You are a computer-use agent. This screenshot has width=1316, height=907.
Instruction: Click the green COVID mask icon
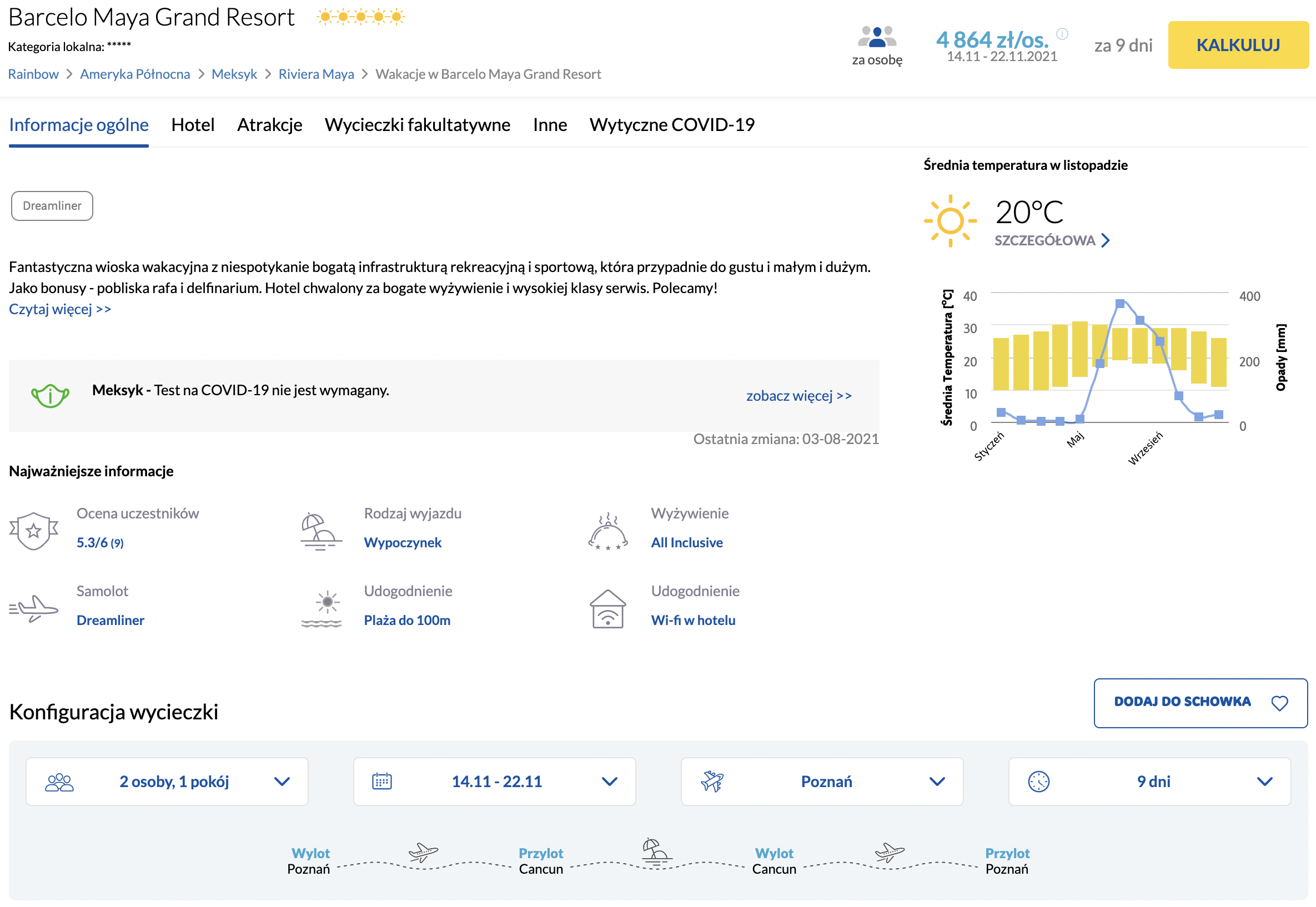point(50,395)
